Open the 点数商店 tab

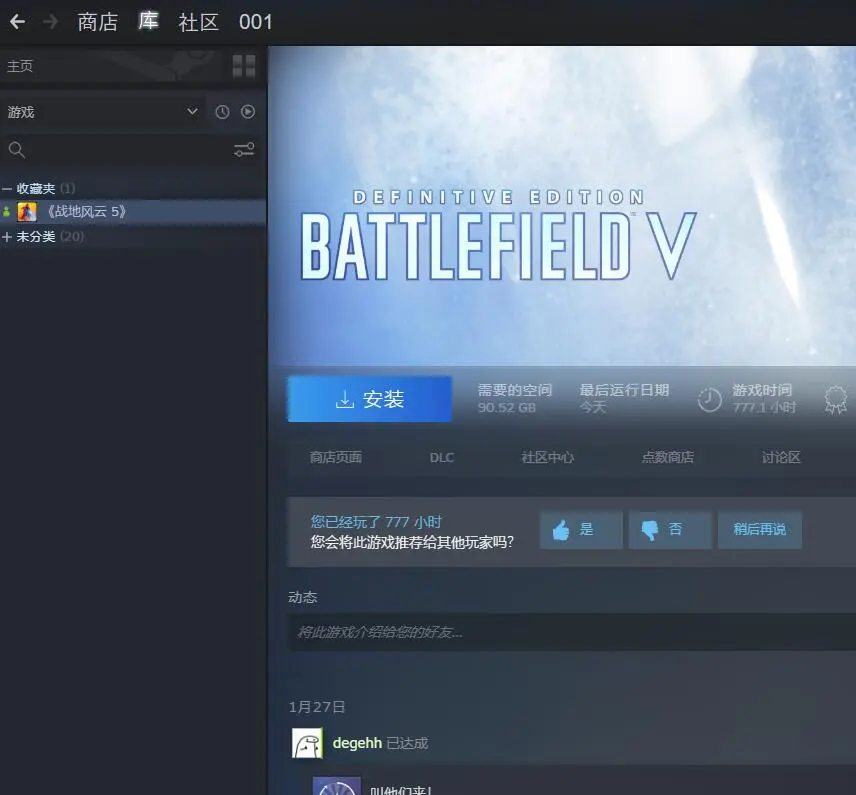[668, 458]
